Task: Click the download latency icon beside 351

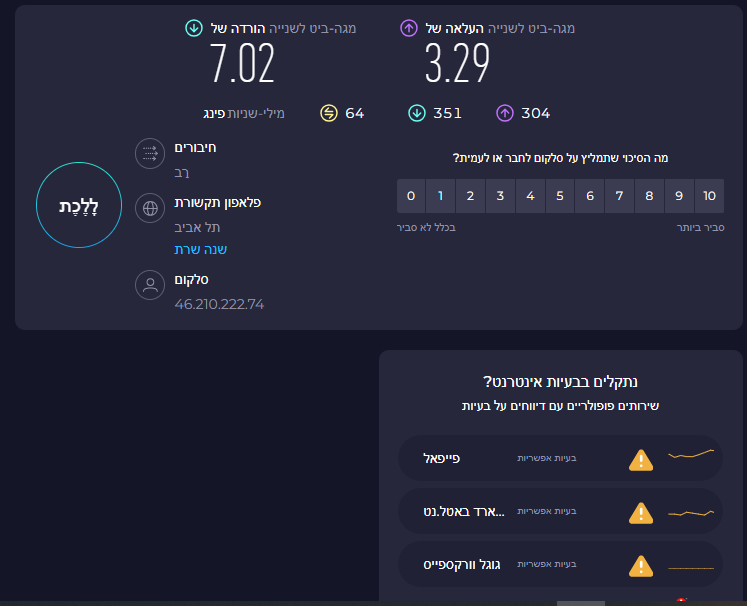Action: pyautogui.click(x=417, y=113)
